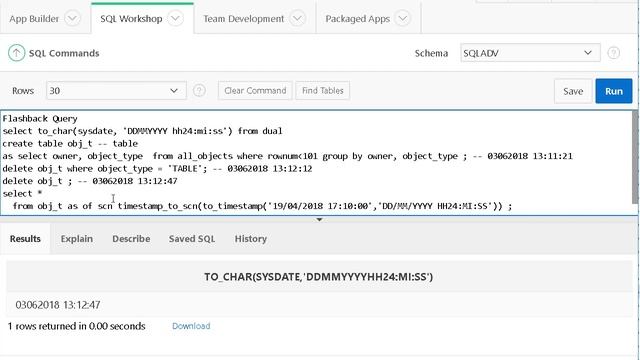The height and width of the screenshot is (360, 640).
Task: Expand the Packaged Apps chevron menu
Action: tap(402, 19)
